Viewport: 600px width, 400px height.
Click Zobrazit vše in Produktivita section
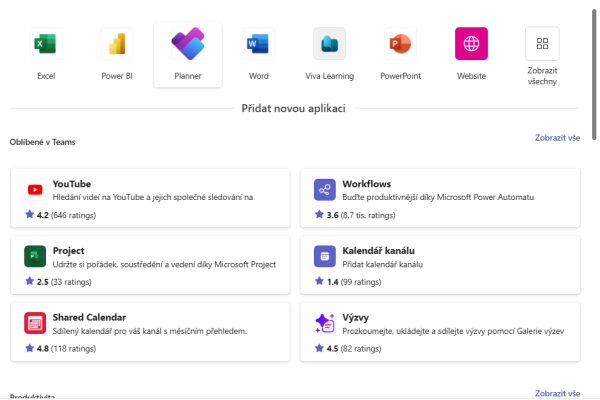click(557, 394)
